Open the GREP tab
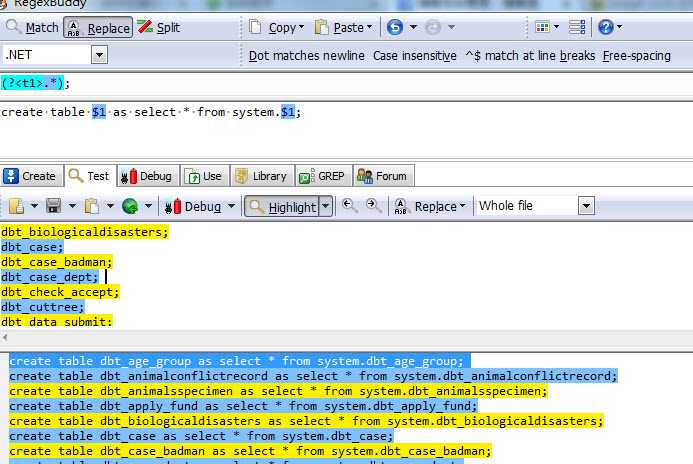 (x=323, y=176)
